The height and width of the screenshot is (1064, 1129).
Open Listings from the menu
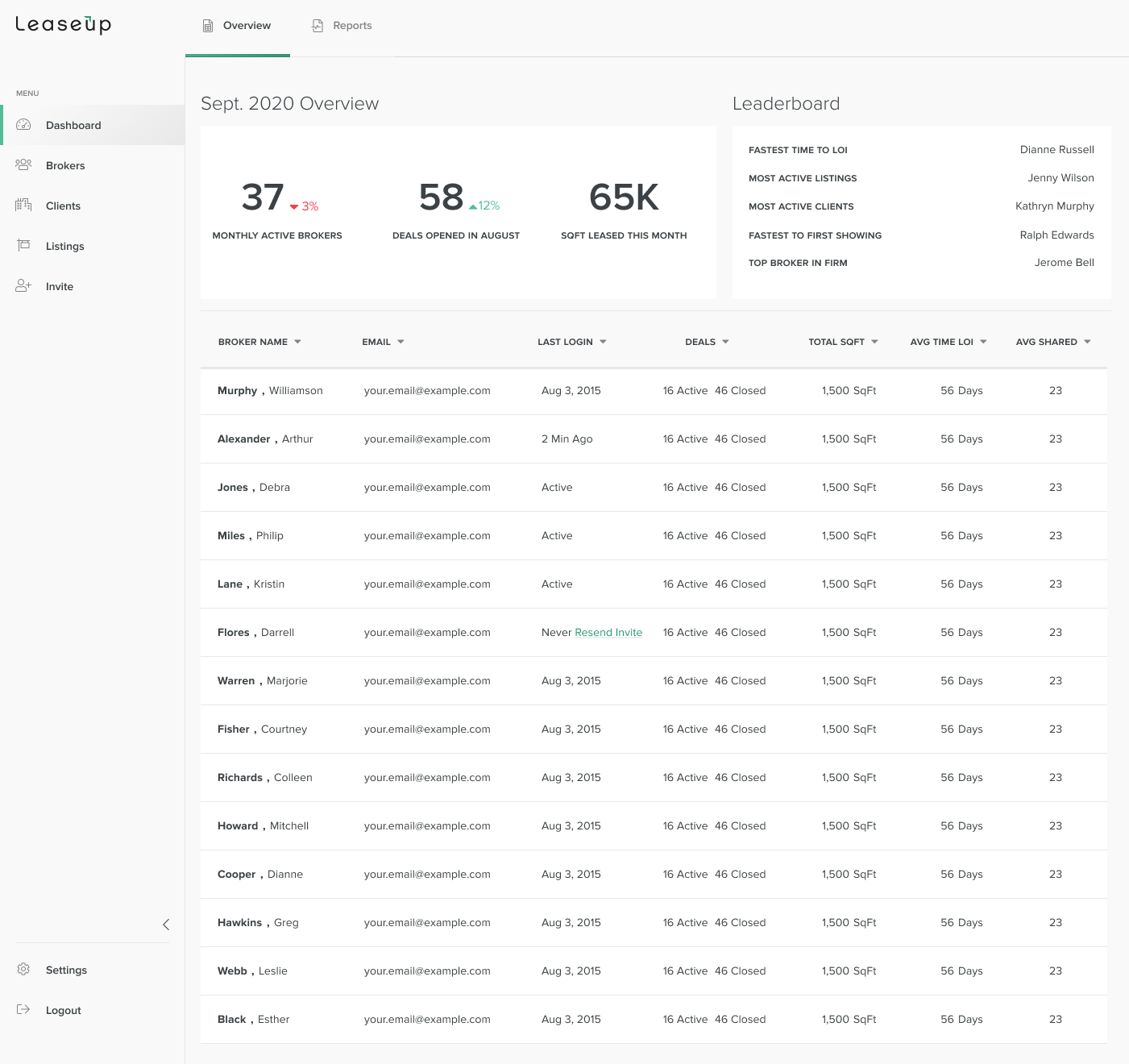point(93,246)
